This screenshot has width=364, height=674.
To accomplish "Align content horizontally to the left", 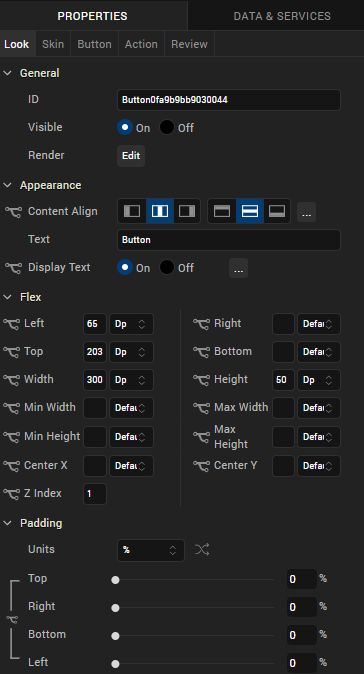I will (132, 211).
